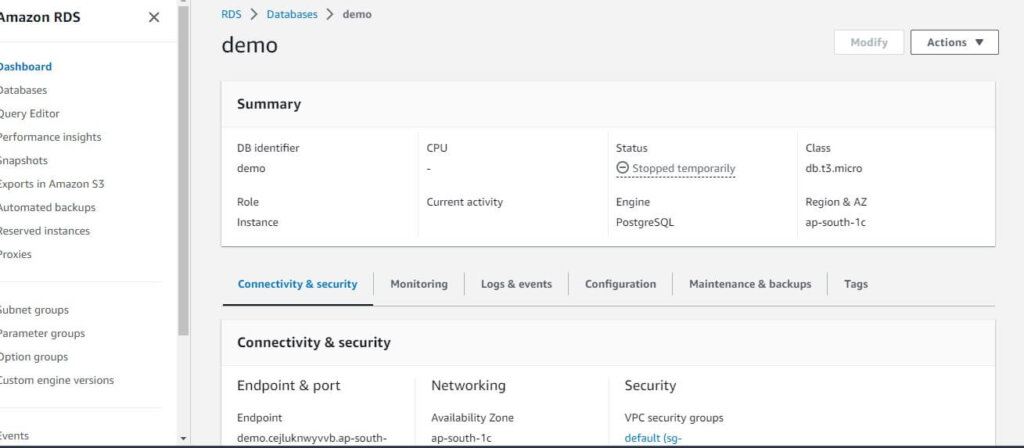1024x448 pixels.
Task: Click the Summary panel heading
Action: point(269,104)
